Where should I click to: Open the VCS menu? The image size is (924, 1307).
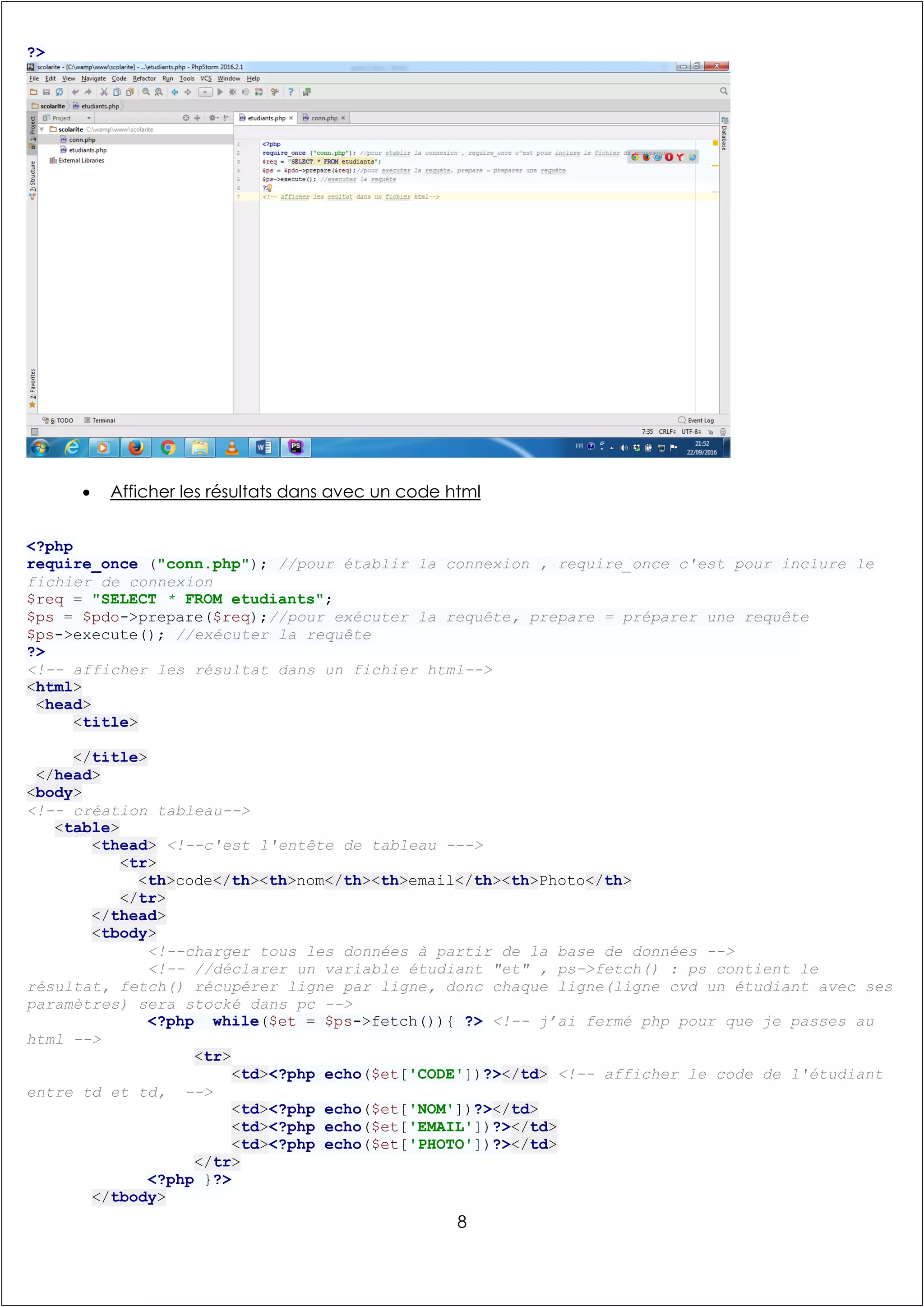pos(206,79)
